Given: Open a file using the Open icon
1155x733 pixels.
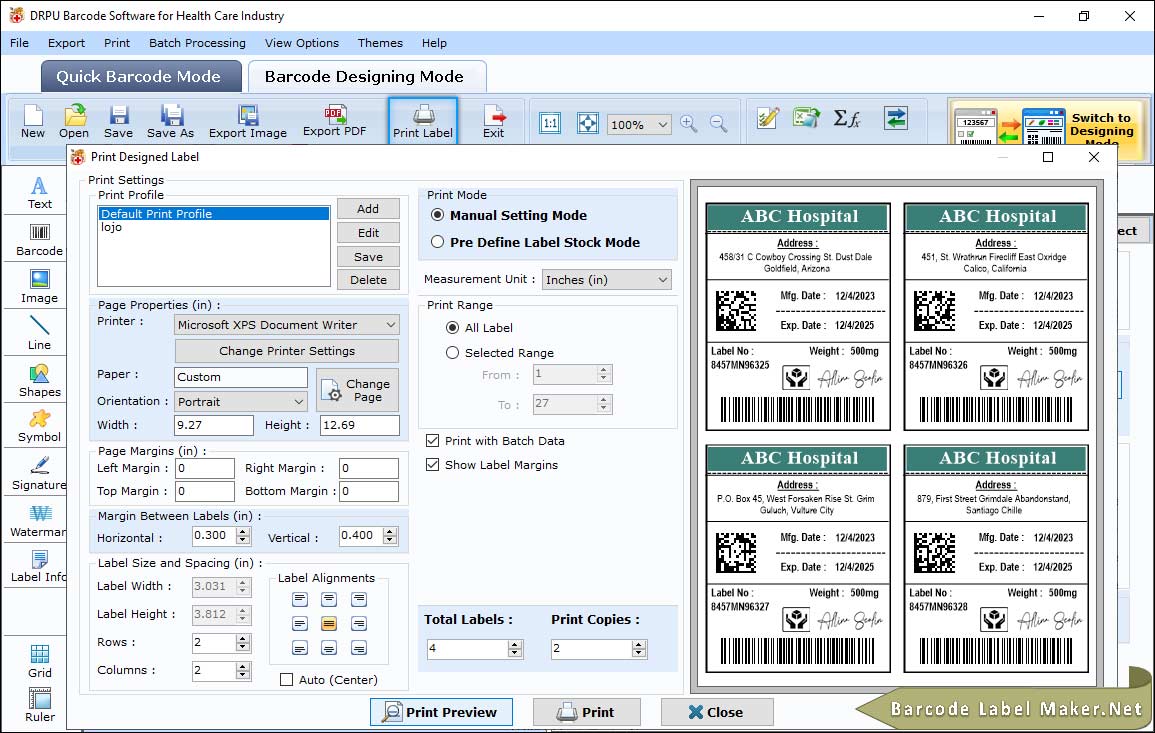Looking at the screenshot, I should pyautogui.click(x=74, y=122).
